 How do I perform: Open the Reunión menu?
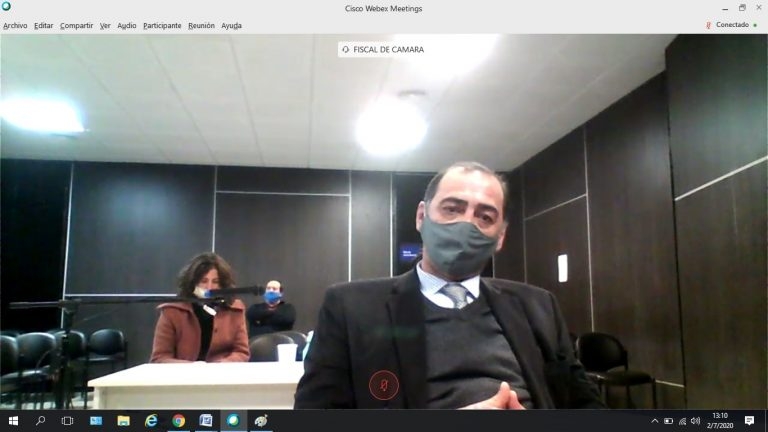coord(201,25)
